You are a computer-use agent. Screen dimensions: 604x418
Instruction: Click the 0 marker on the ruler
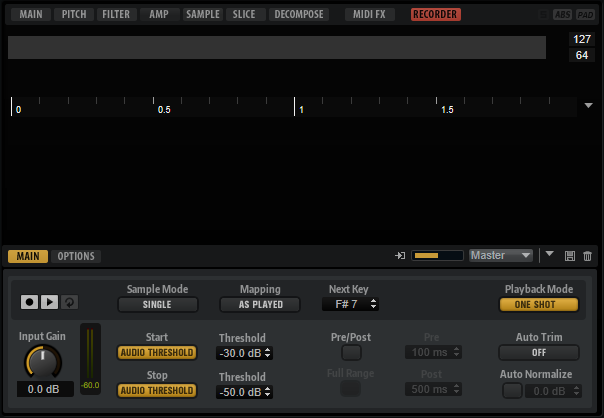point(18,110)
